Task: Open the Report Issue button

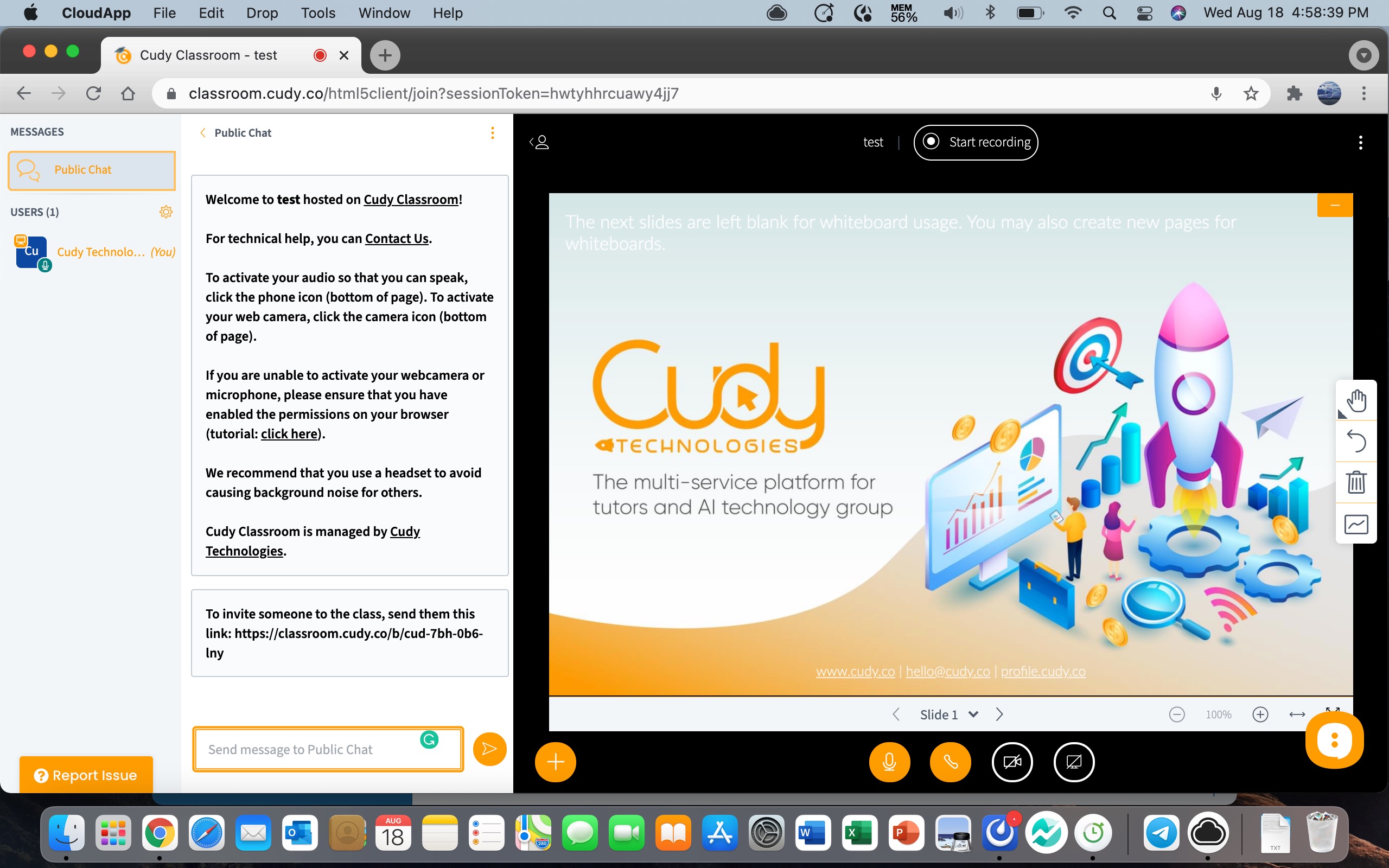Action: (x=86, y=775)
